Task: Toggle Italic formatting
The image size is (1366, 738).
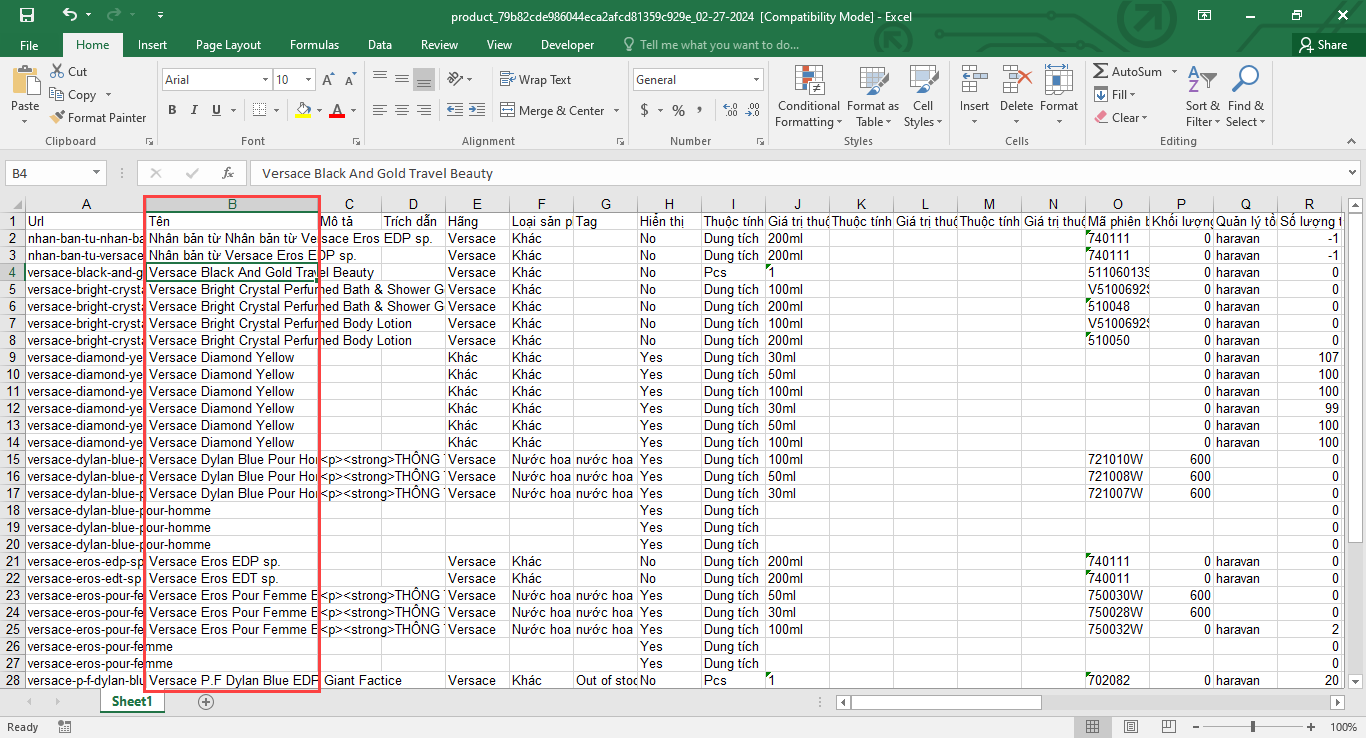Action: coord(193,111)
